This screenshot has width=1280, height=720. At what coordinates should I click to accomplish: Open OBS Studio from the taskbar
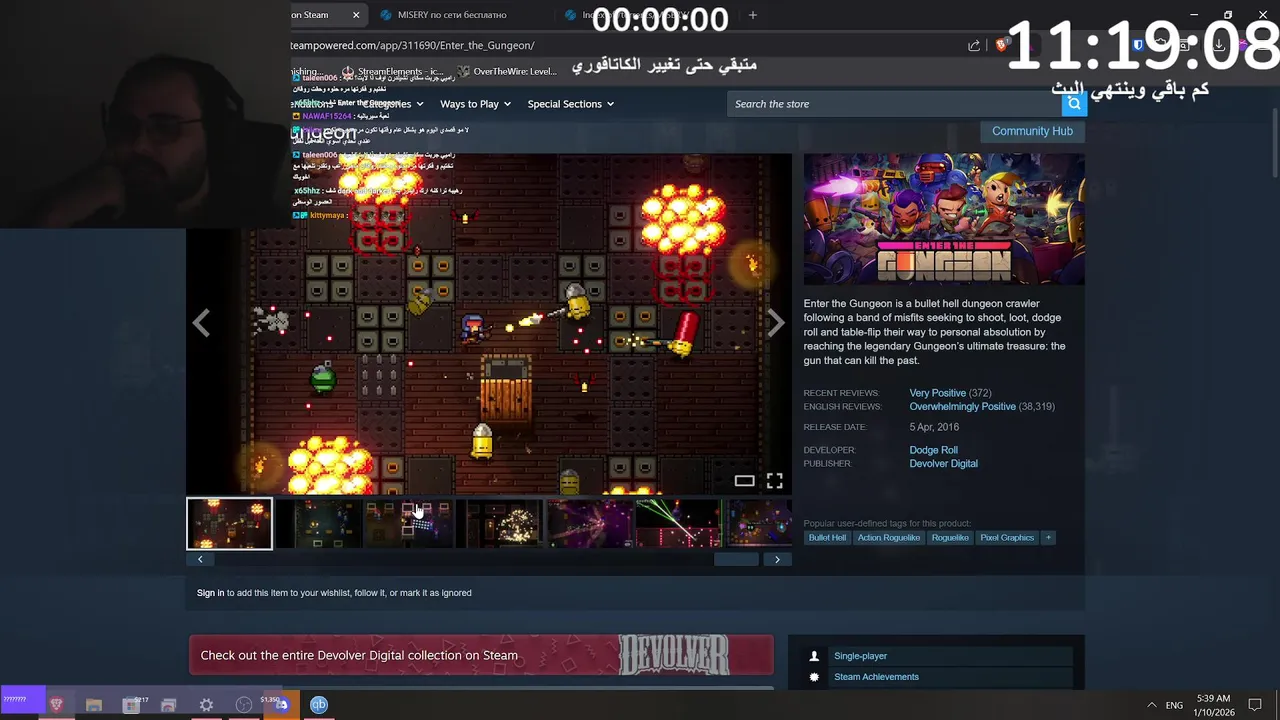[244, 705]
